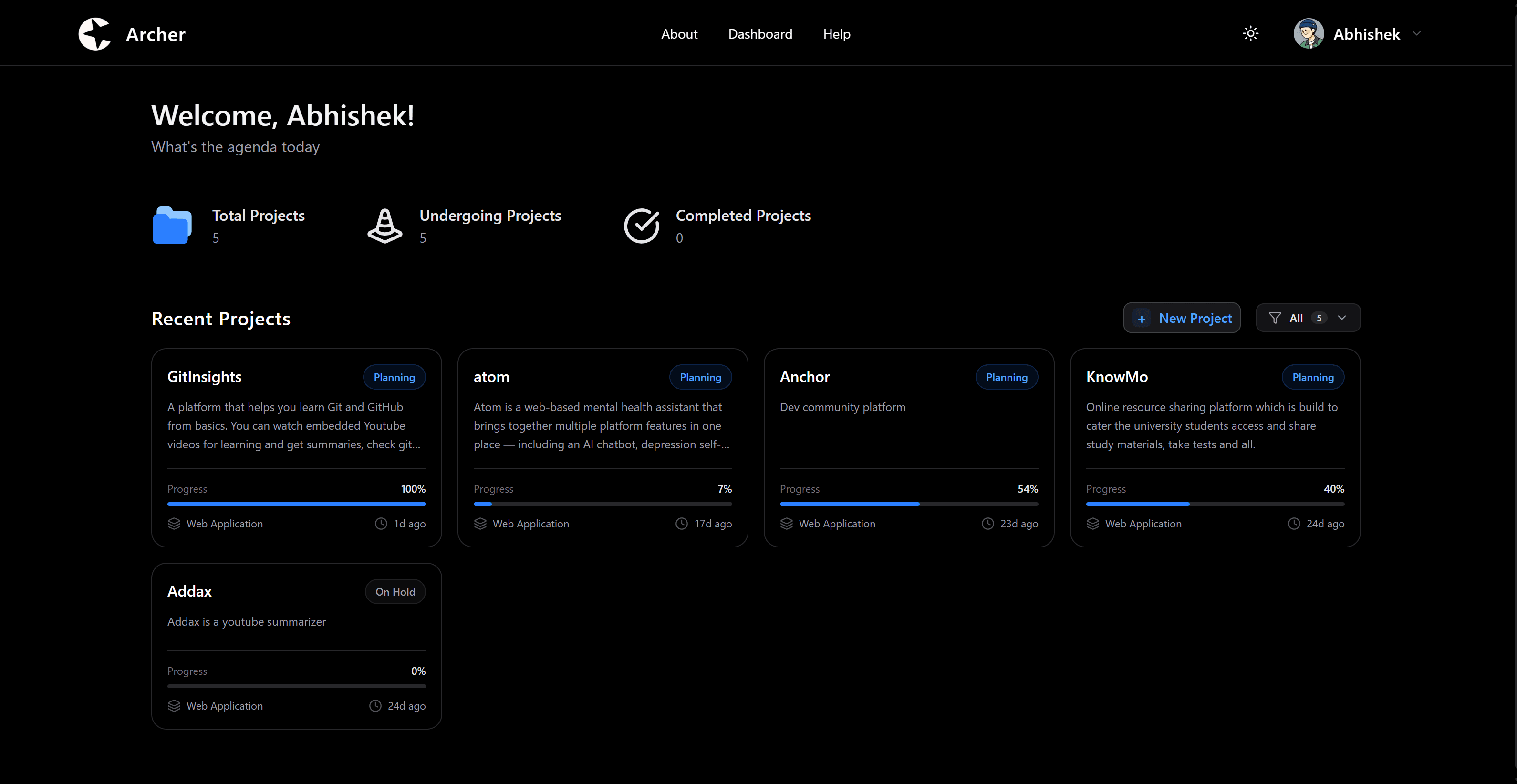
Task: Click the Planning badge on Anchor
Action: 1007,377
